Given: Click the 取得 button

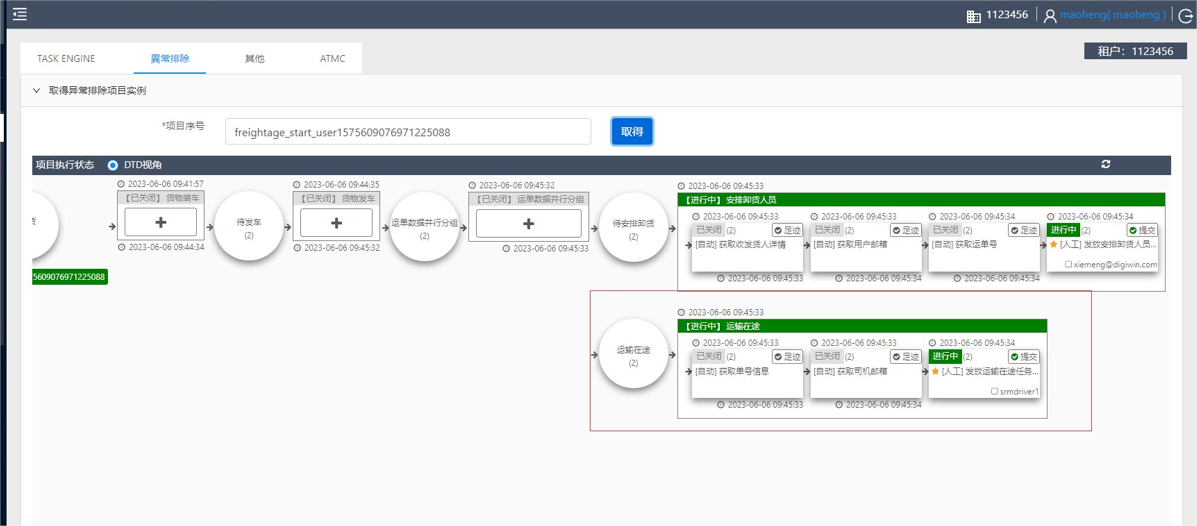Looking at the screenshot, I should pos(631,131).
